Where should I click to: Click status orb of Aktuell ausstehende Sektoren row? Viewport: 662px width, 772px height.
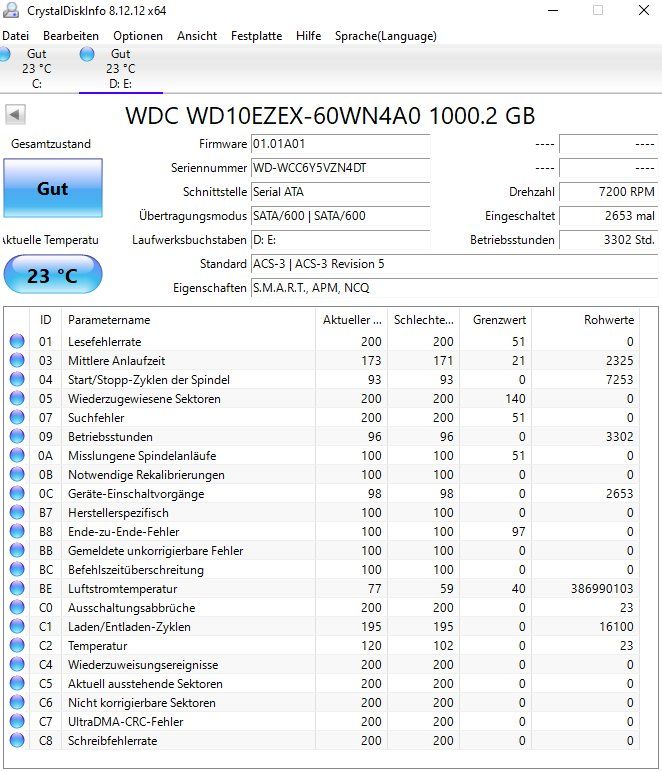[x=17, y=683]
